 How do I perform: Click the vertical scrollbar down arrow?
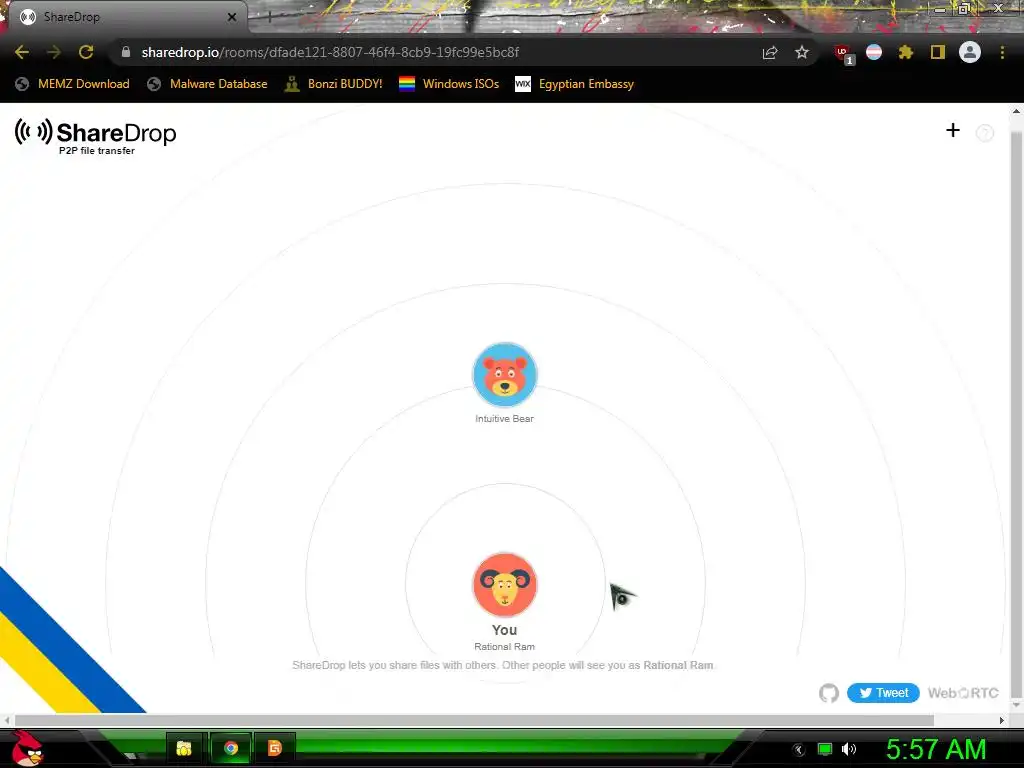tap(1016, 705)
